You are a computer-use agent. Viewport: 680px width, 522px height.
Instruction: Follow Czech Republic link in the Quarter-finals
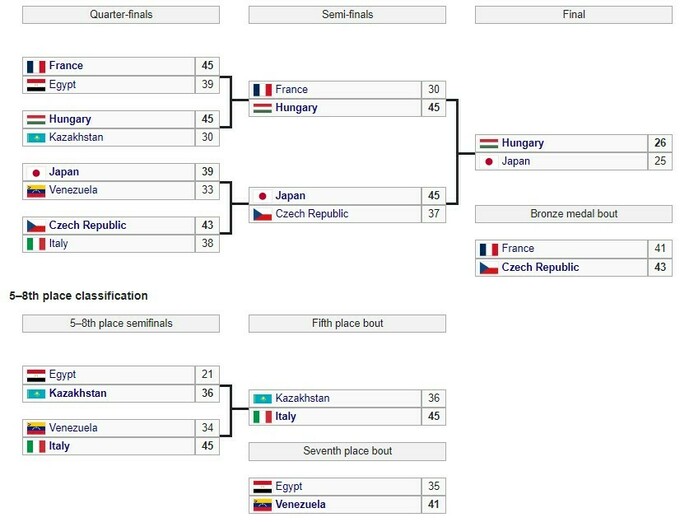[x=90, y=225]
